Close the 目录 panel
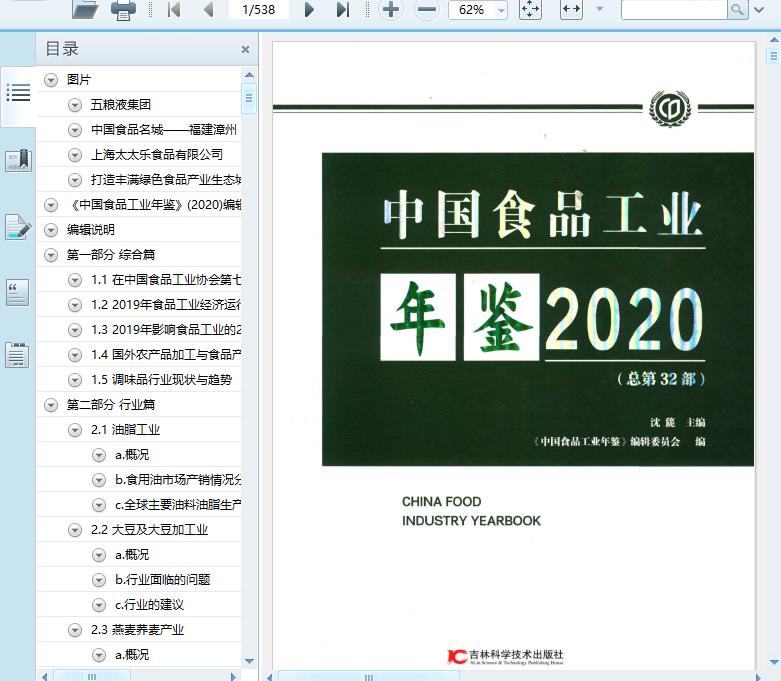 tap(245, 49)
